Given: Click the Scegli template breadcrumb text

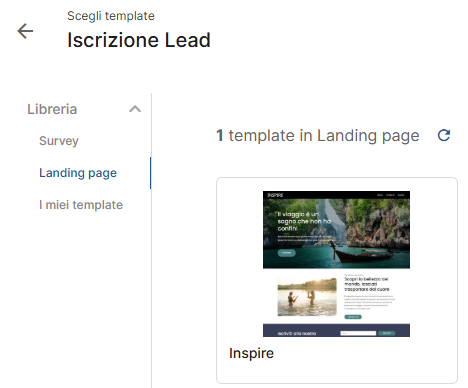Looking at the screenshot, I should coord(111,16).
